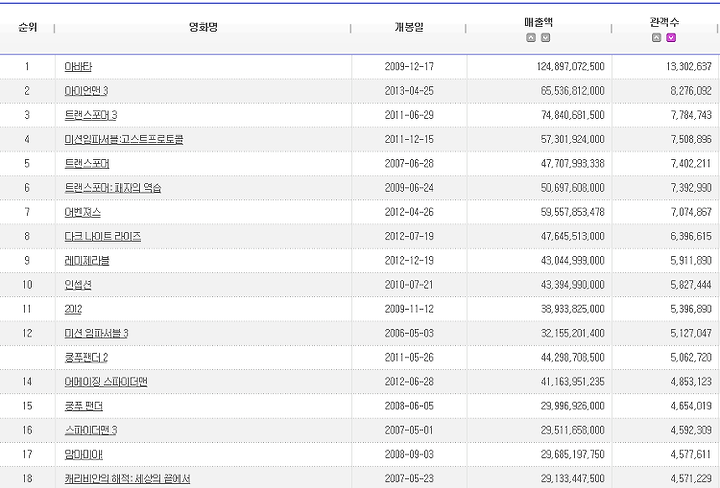Select release date 2011-06-29
The width and height of the screenshot is (720, 488).
click(x=409, y=115)
